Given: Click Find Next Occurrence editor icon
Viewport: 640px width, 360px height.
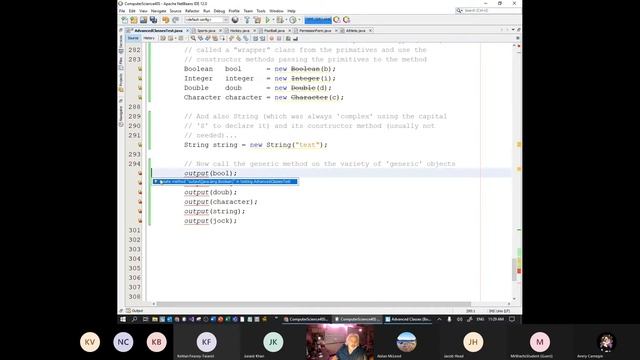Looking at the screenshot, I should (x=208, y=38).
